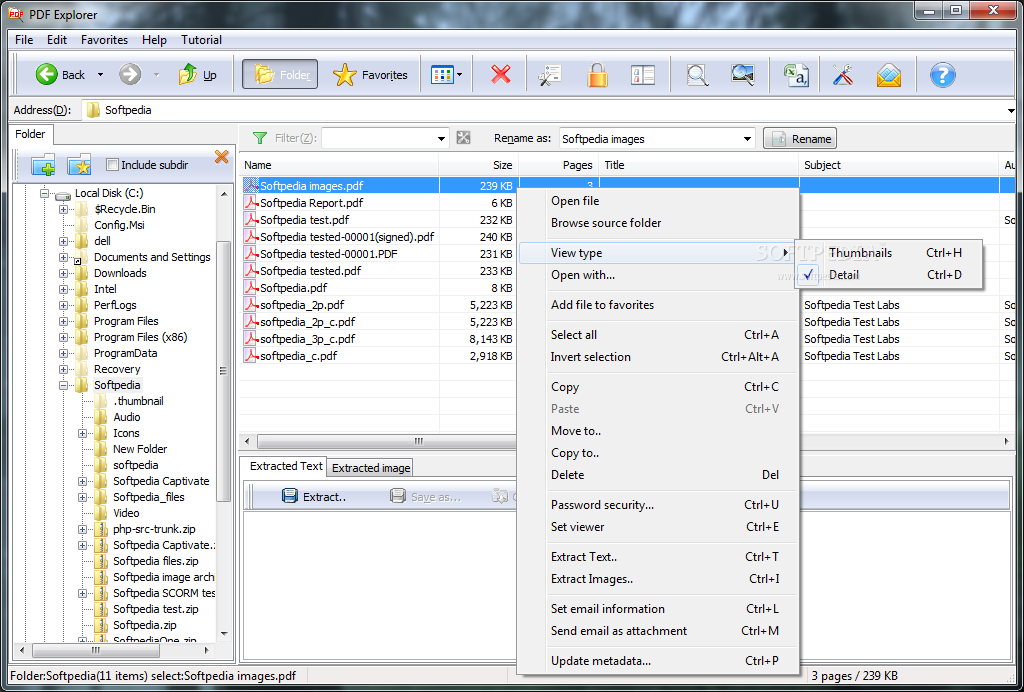Click the folder tree horizontal scrollbar
Screen dimensions: 1024x692
pos(95,650)
